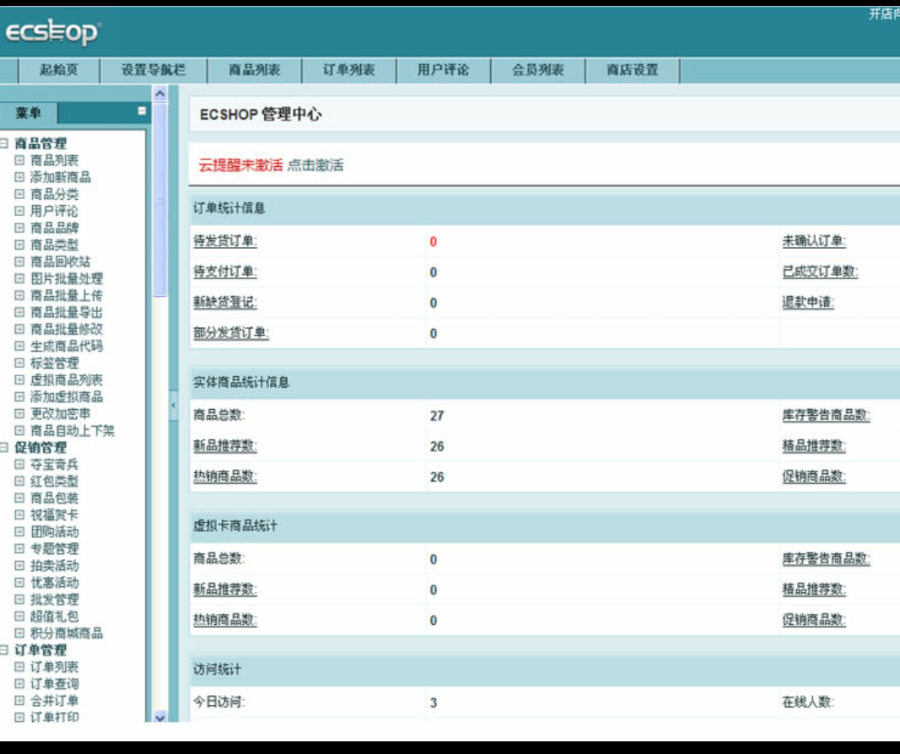Viewport: 900px width, 754px height.
Task: Open 添加虚拟商品 in the sidebar
Action: point(67,397)
